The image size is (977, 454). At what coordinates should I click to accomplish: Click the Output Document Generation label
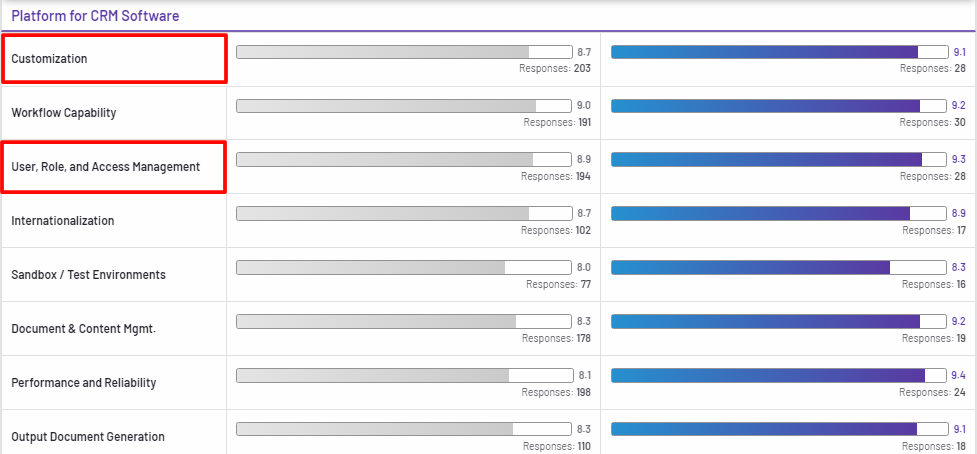pyautogui.click(x=88, y=437)
